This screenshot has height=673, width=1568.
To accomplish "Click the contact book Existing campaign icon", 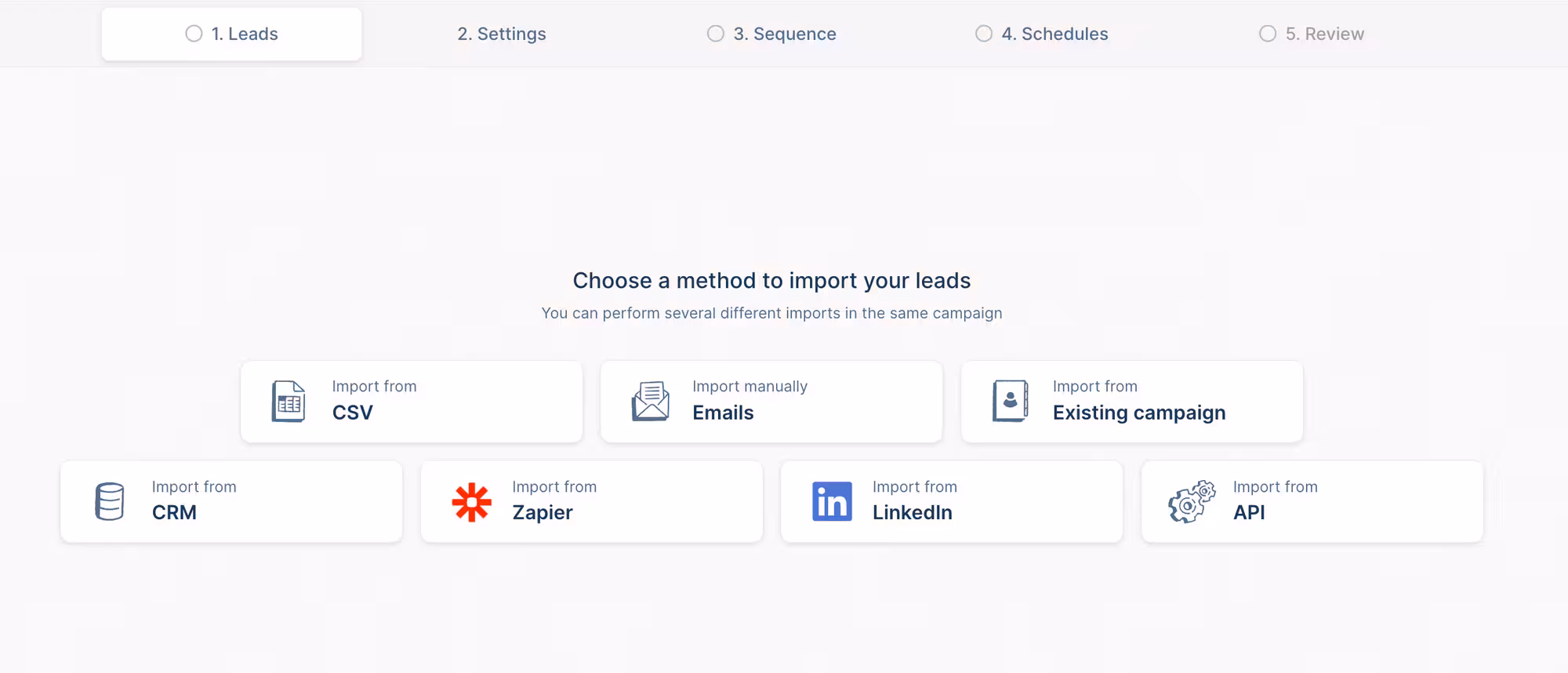I will 1010,402.
